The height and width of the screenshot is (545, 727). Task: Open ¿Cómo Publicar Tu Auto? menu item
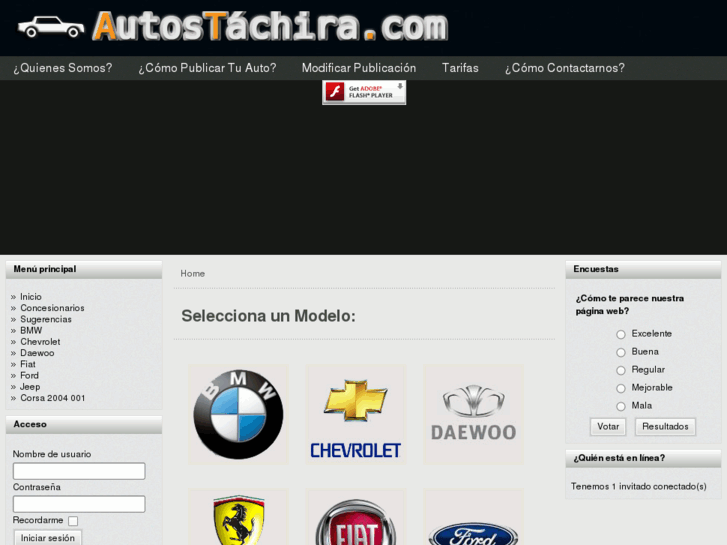point(207,68)
